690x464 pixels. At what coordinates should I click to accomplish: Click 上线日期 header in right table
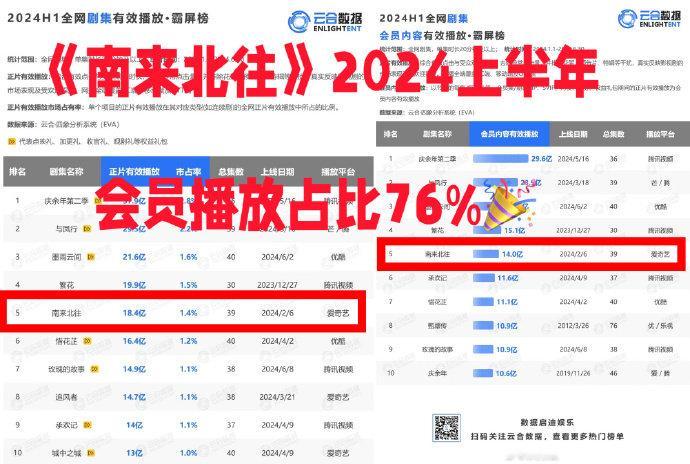(573, 134)
